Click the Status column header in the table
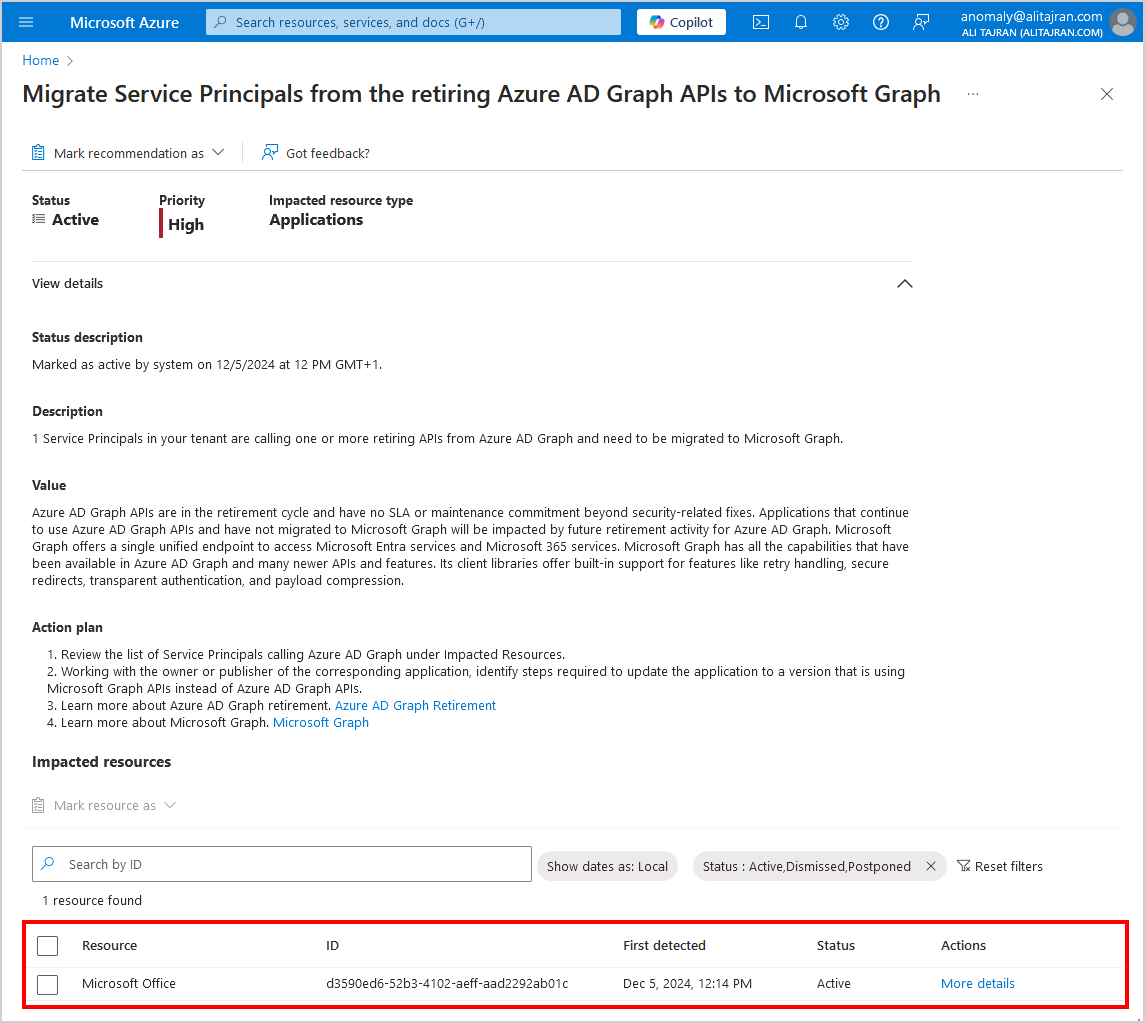The image size is (1145, 1023). point(835,946)
